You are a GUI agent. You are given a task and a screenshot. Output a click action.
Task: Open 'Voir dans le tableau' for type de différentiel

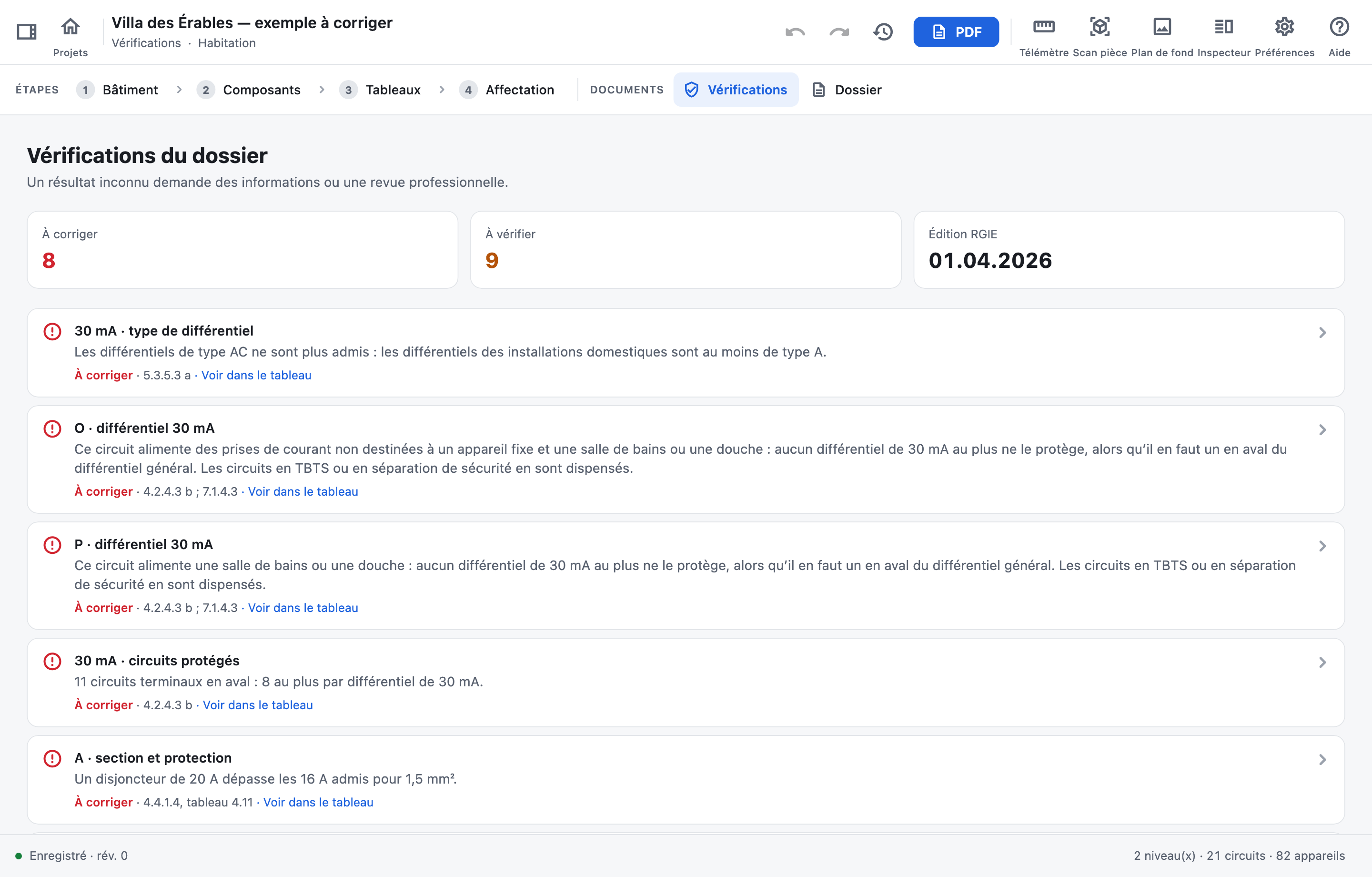[x=256, y=375]
